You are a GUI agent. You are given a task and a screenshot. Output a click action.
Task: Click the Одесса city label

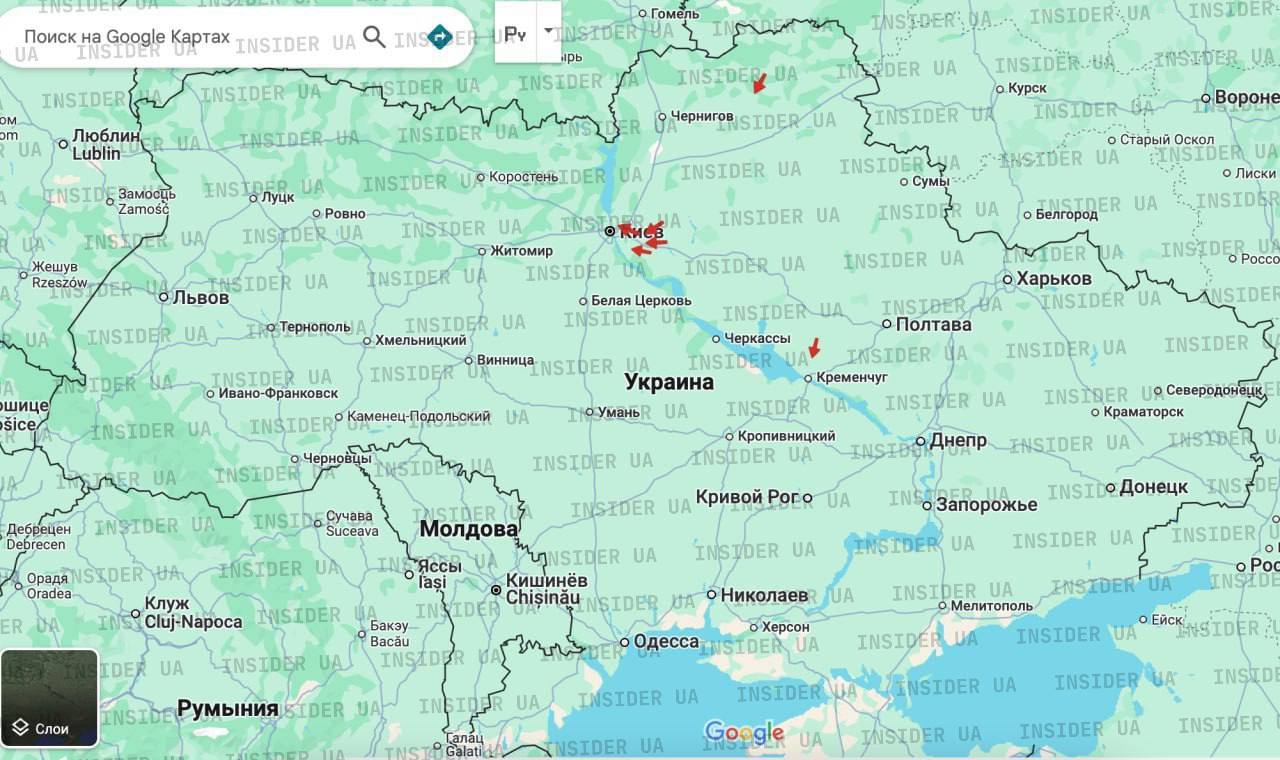666,641
